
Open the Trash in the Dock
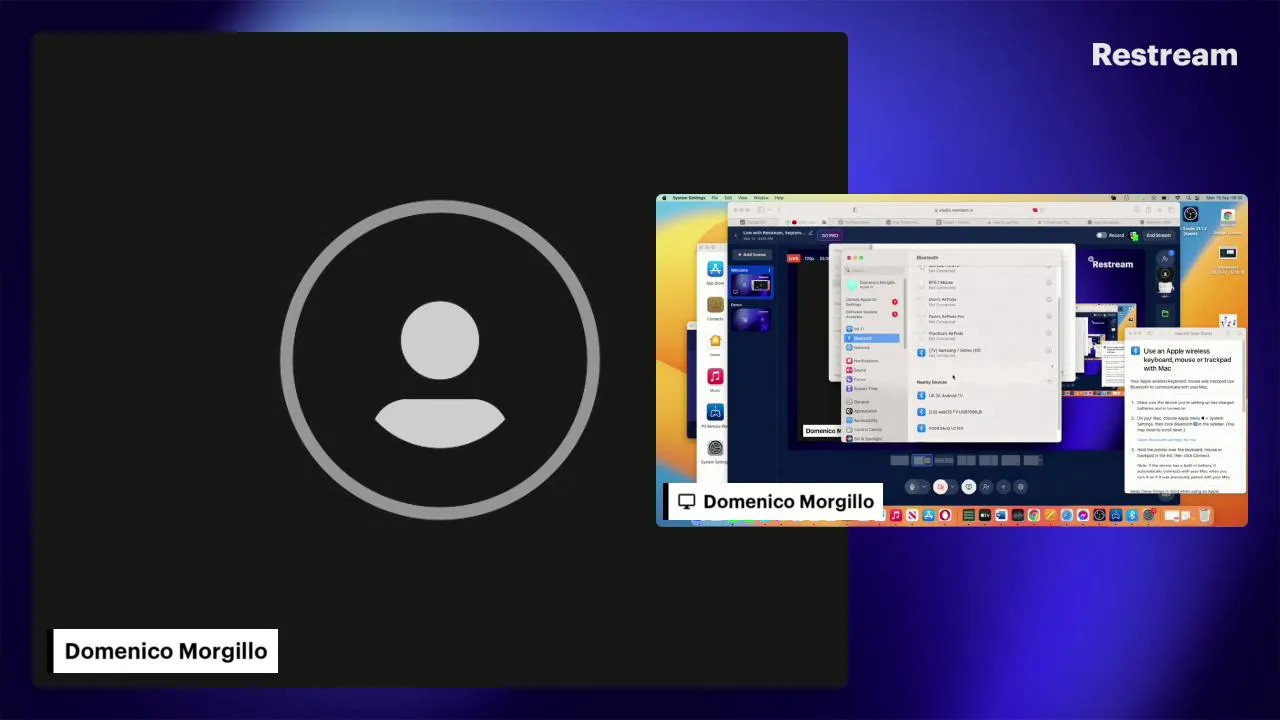(x=1204, y=515)
